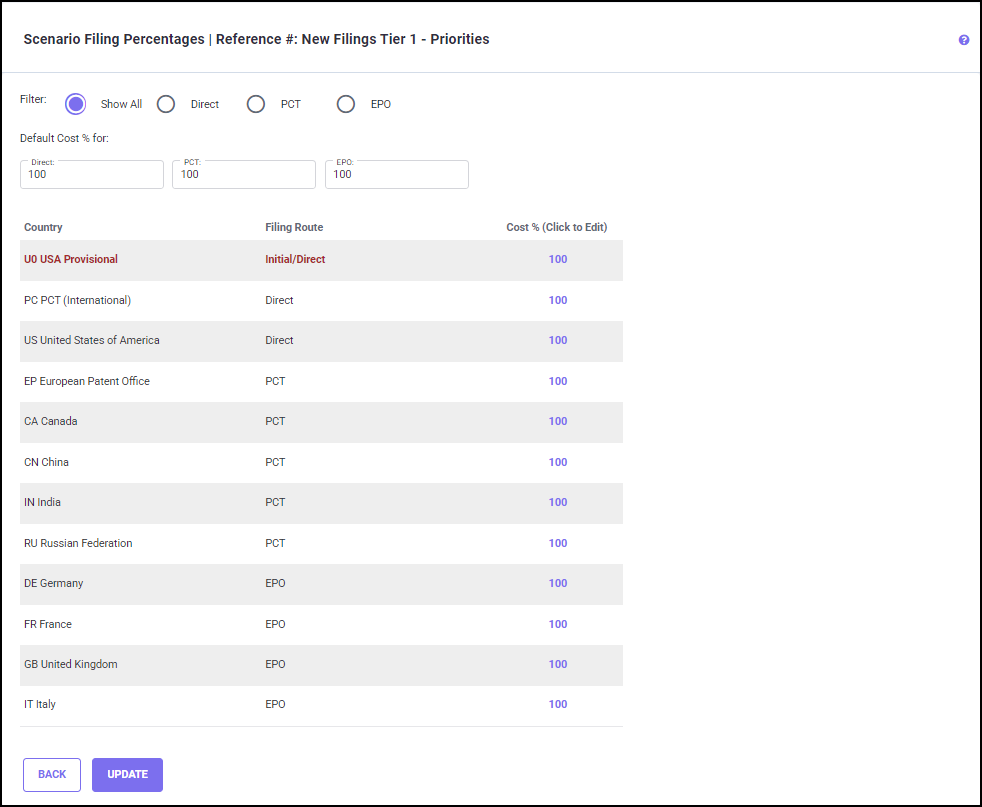Image resolution: width=982 pixels, height=807 pixels.
Task: Edit the United Kingdom cost percentage
Action: [558, 665]
